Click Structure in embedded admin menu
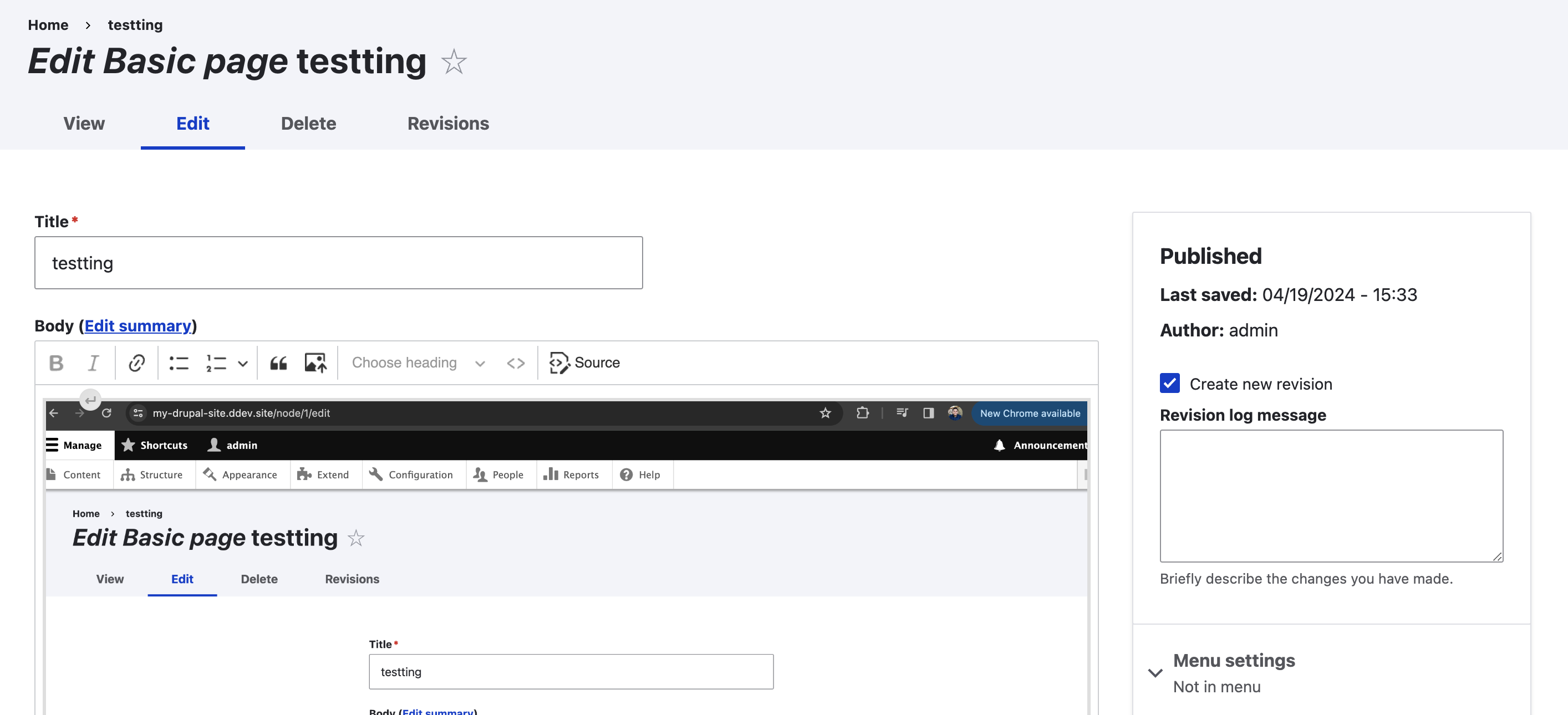The width and height of the screenshot is (1568, 715). [152, 474]
